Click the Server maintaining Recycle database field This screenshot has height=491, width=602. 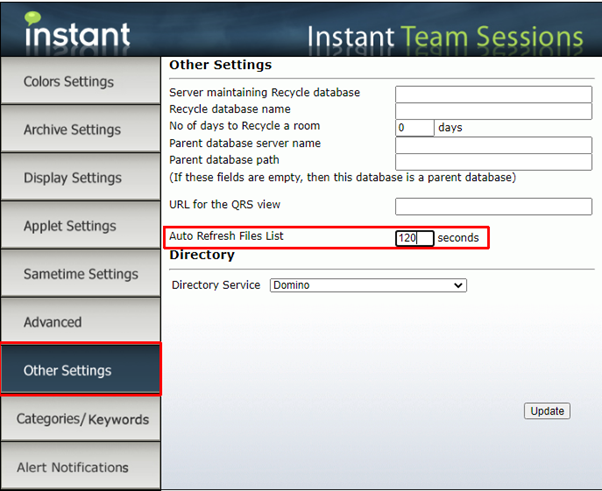(x=493, y=94)
